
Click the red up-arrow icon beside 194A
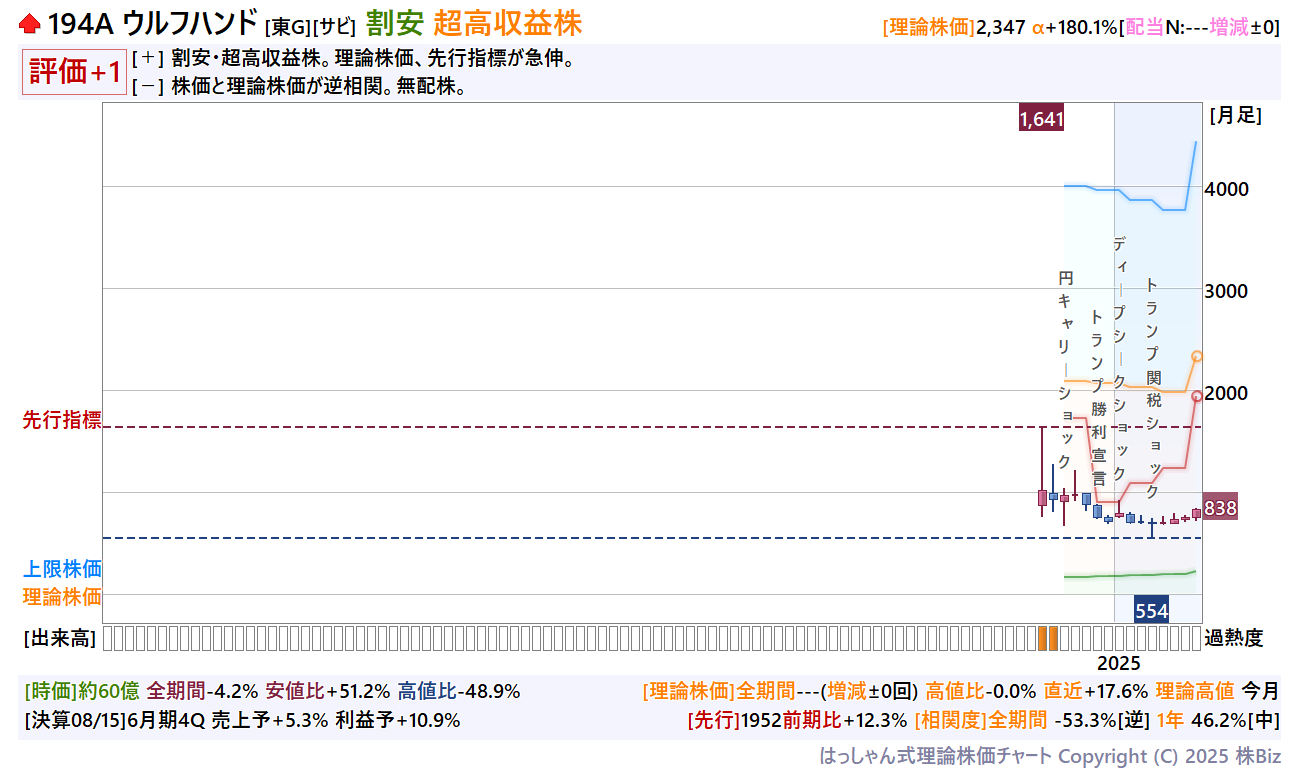(x=30, y=23)
